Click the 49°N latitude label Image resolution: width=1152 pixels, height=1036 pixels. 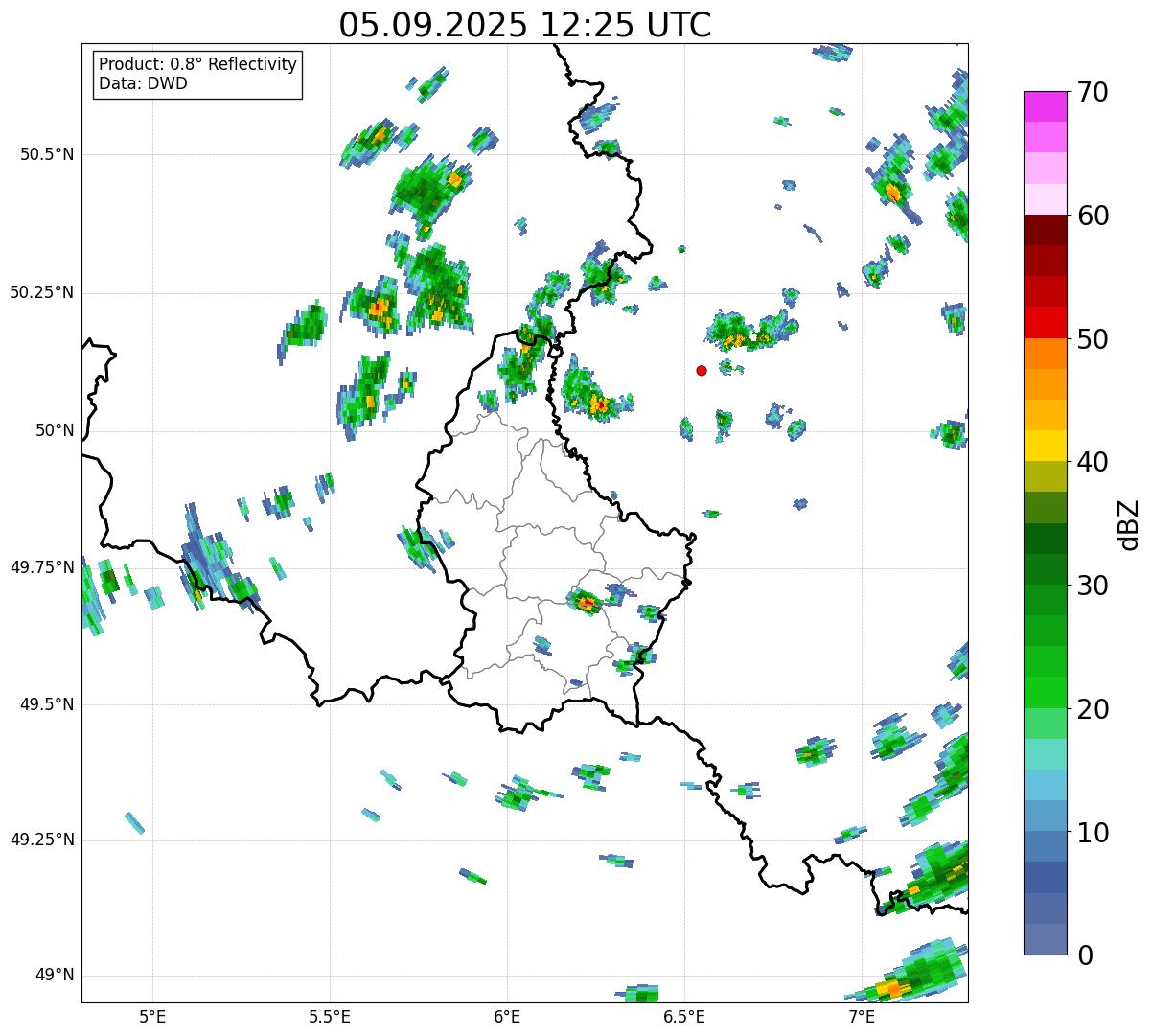(x=54, y=976)
